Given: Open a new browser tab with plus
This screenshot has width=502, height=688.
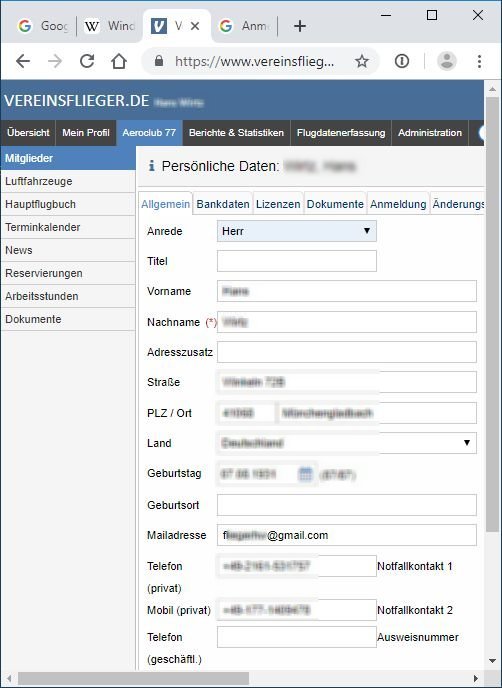Looking at the screenshot, I should click(x=300, y=26).
